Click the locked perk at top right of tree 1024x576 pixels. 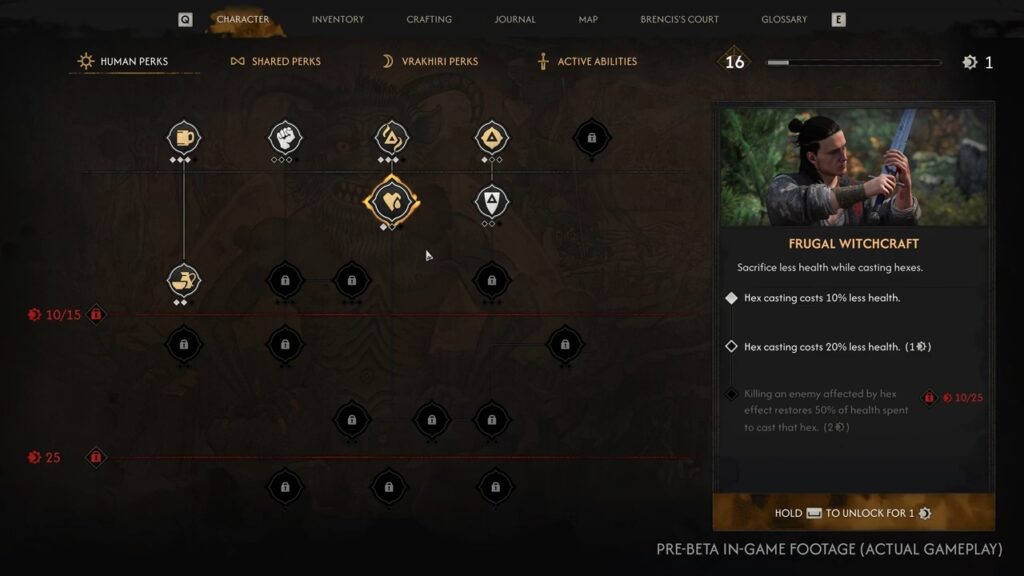pyautogui.click(x=592, y=138)
